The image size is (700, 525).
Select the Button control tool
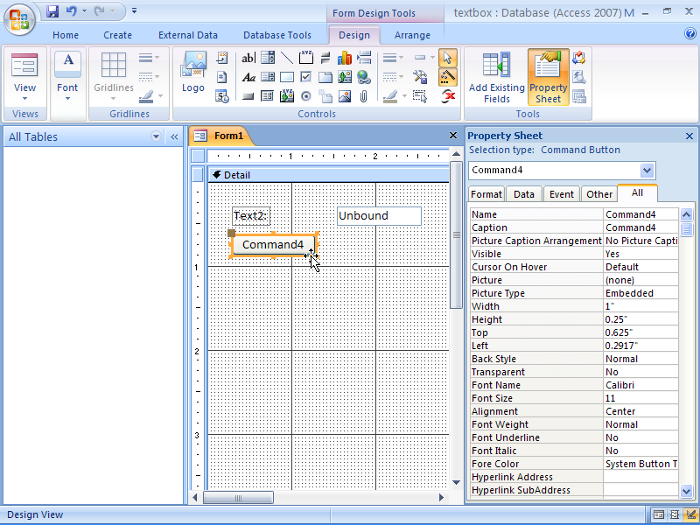pos(248,96)
